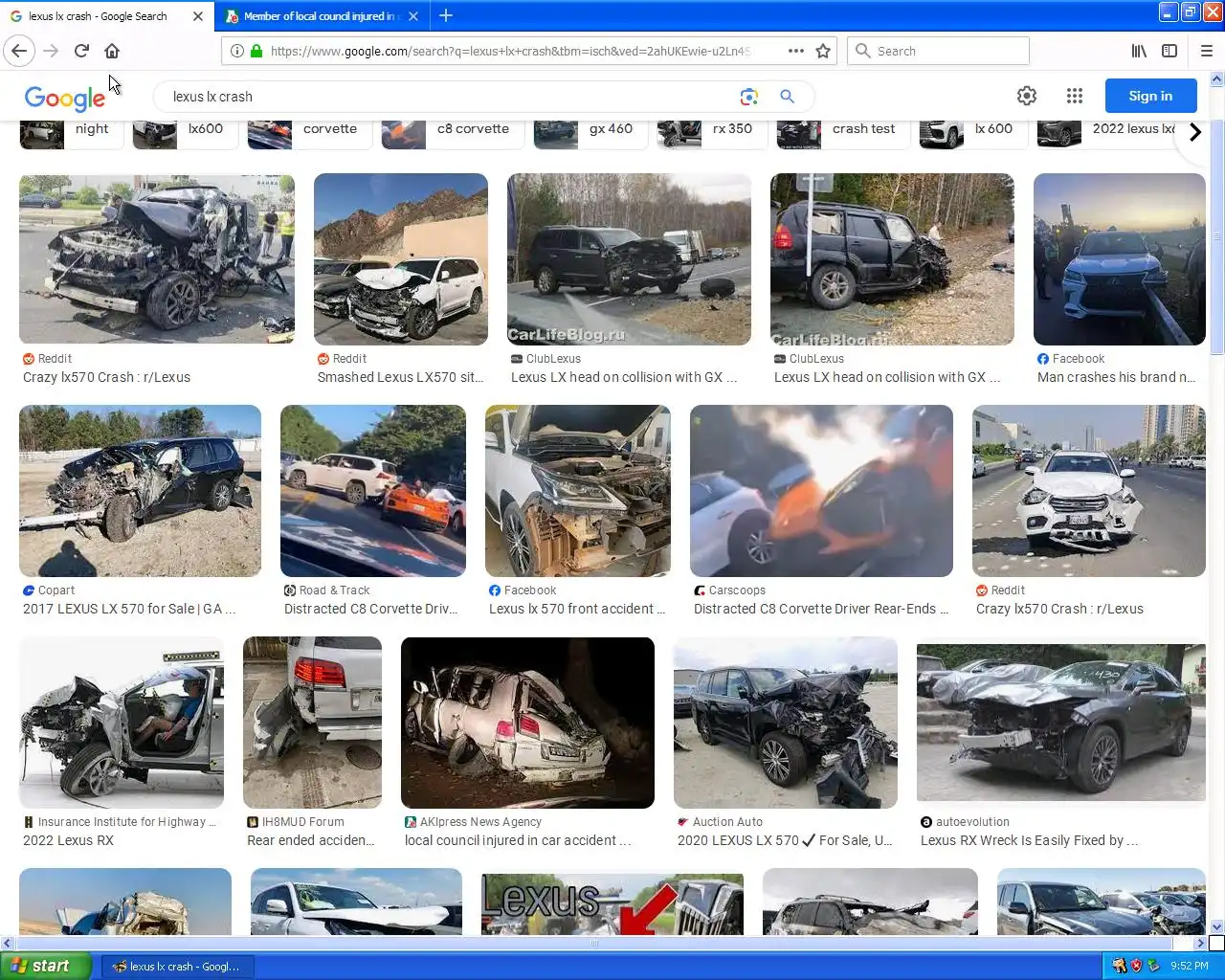Open Lexus lx 570 front accident image

click(578, 490)
